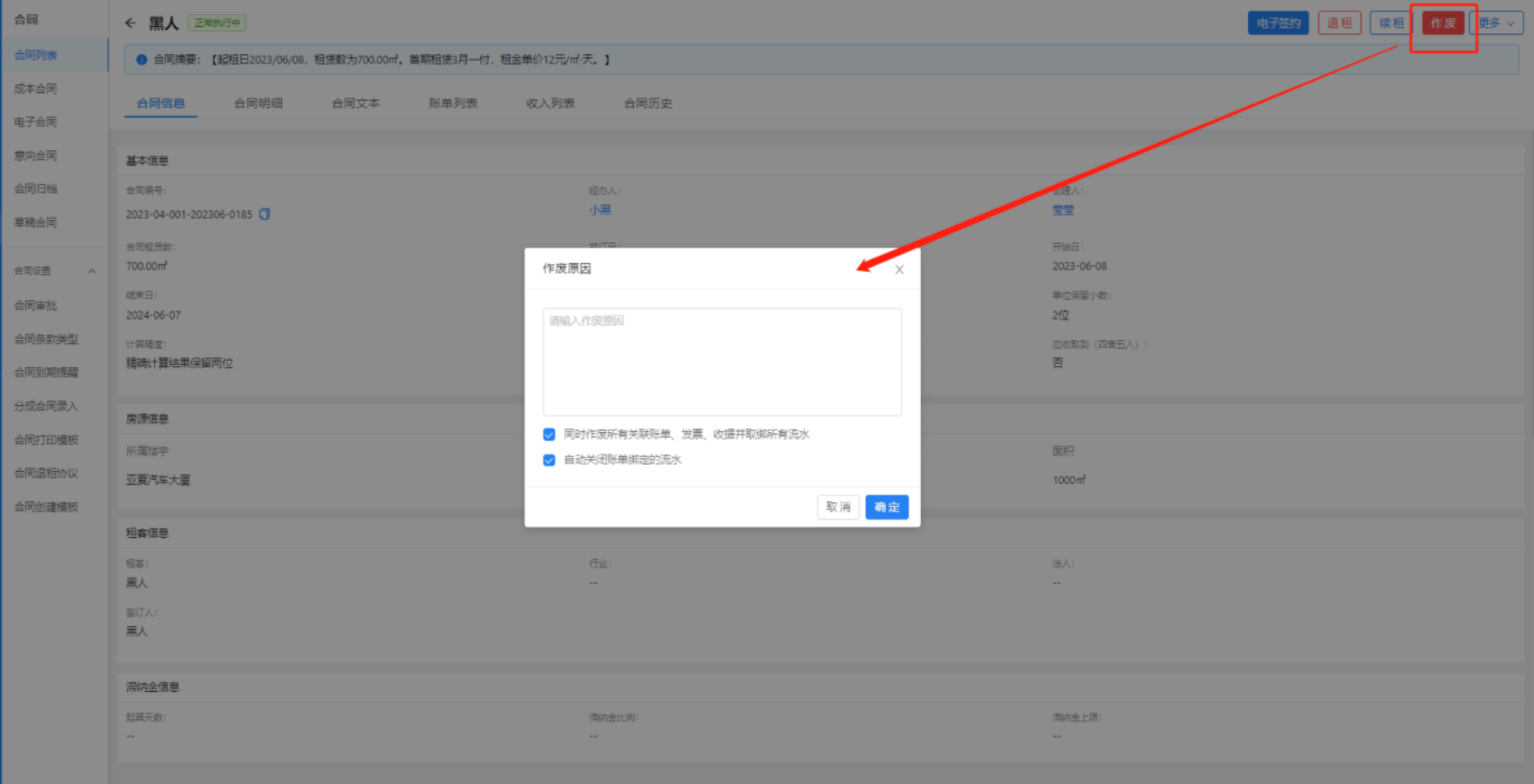Viewport: 1534px width, 784px height.
Task: Open 合同审批 in the sidebar
Action: click(36, 306)
